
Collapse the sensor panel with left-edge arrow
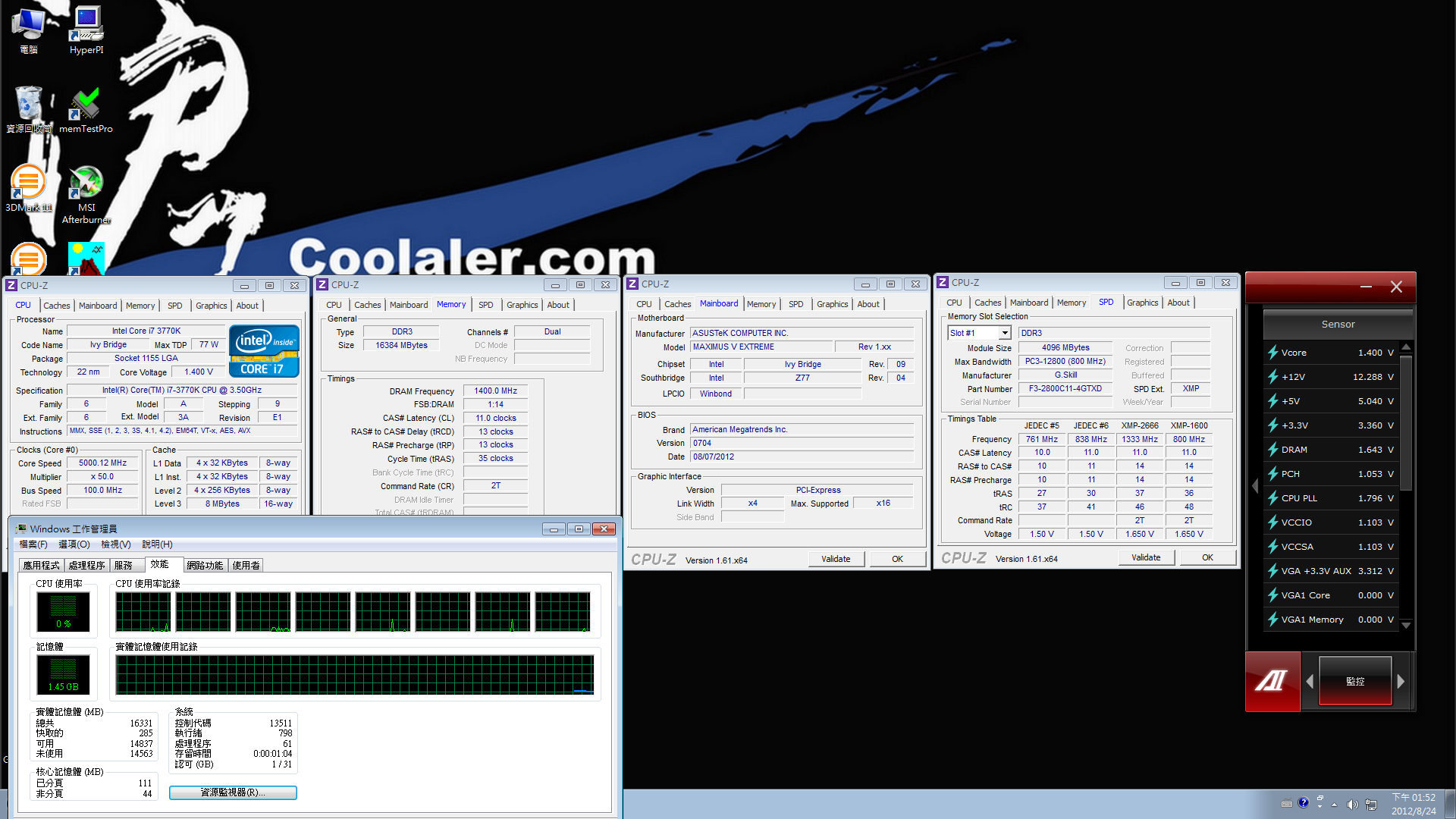pos(1254,485)
